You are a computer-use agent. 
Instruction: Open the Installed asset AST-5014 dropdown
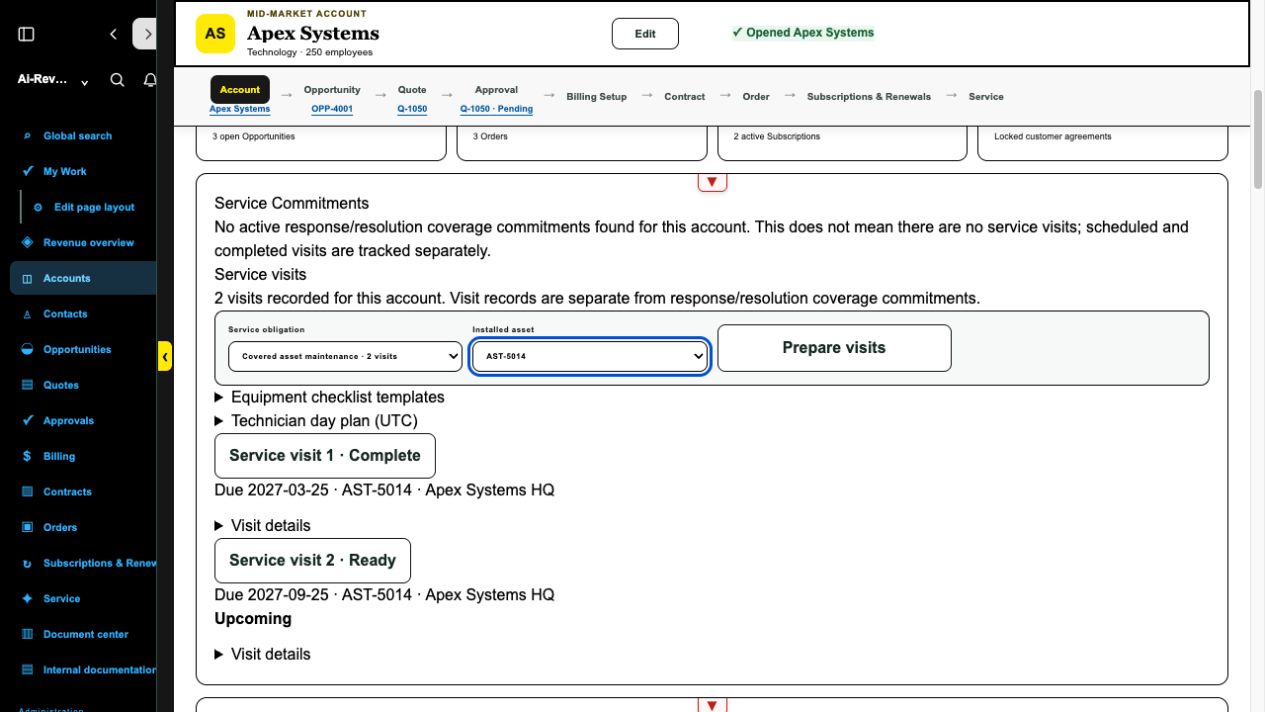(x=590, y=356)
